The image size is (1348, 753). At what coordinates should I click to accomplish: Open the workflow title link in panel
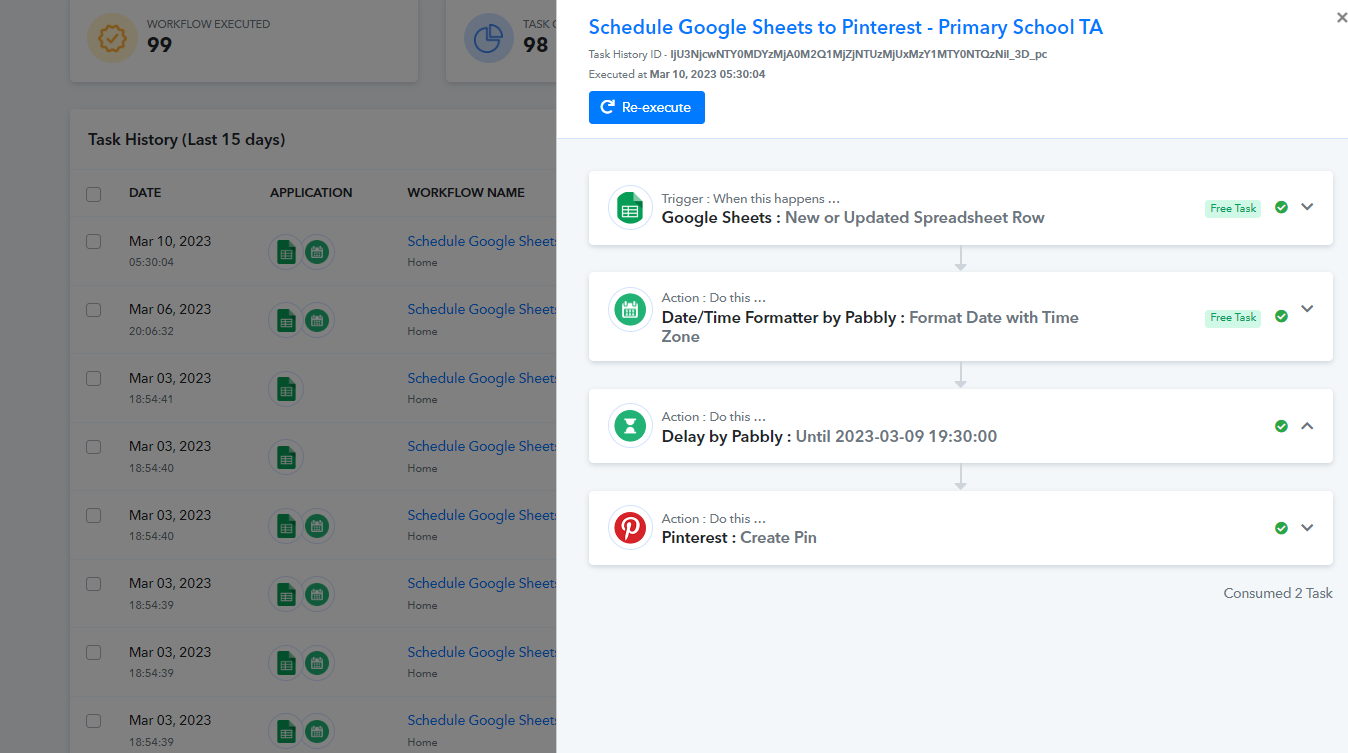pyautogui.click(x=846, y=28)
